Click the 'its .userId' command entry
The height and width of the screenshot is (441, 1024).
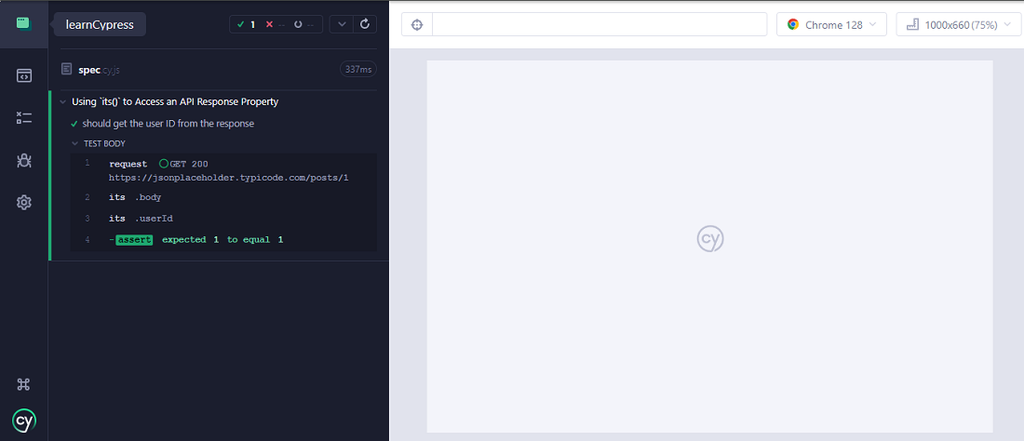pos(223,218)
